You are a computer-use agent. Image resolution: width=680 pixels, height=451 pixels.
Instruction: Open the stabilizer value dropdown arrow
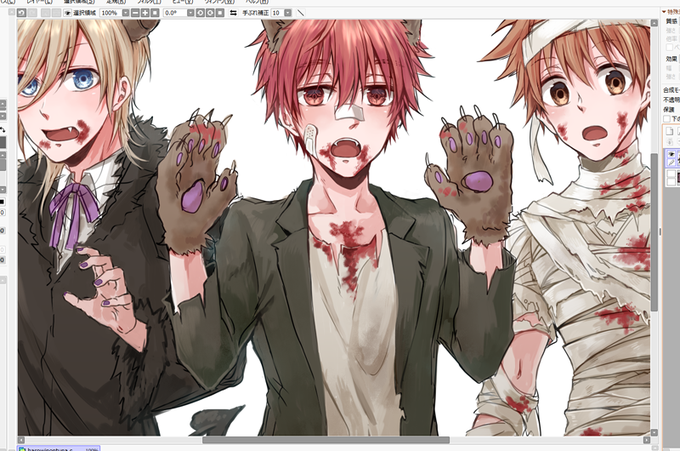point(288,13)
